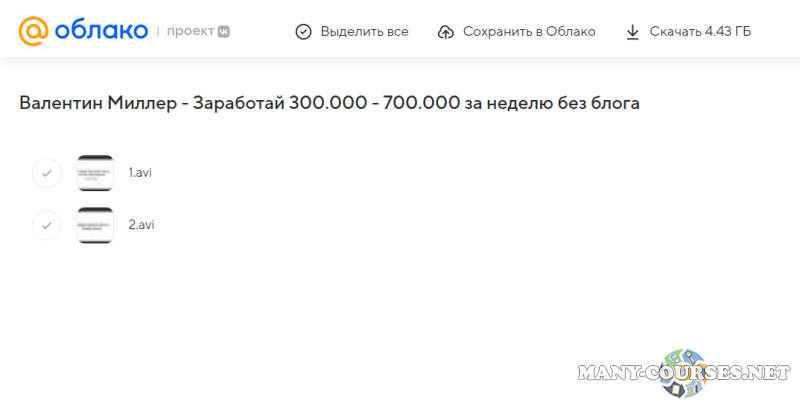Tick the checkbox for 1.avi
This screenshot has width=800, height=406.
pyautogui.click(x=47, y=173)
